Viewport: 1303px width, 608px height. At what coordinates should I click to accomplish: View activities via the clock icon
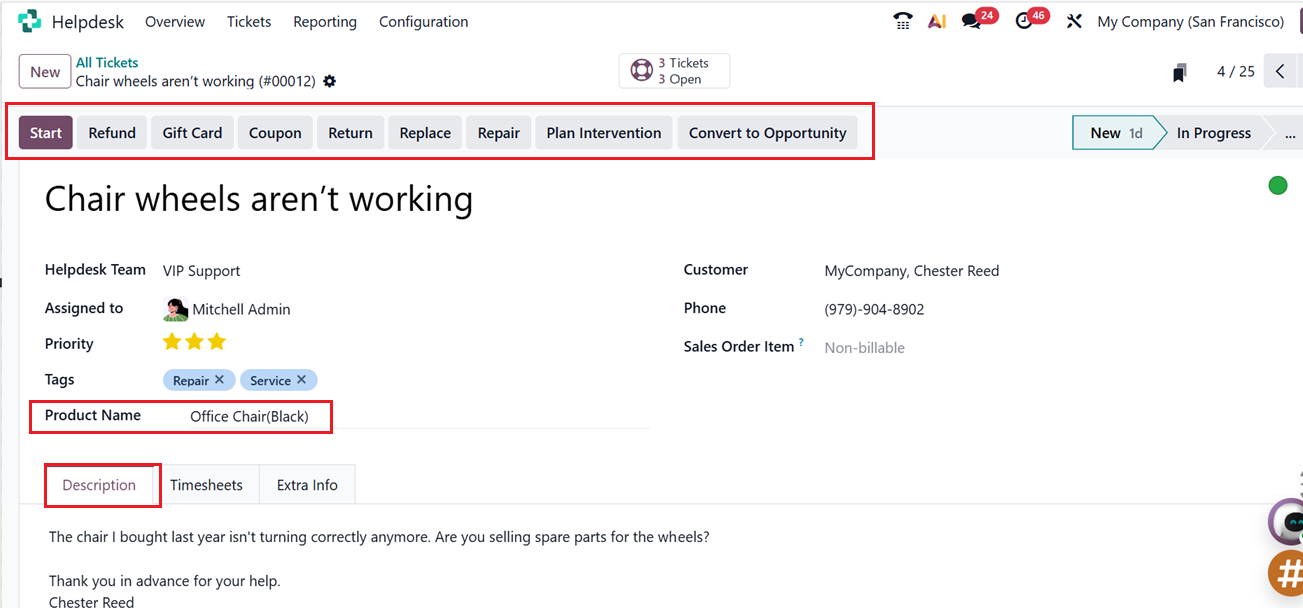click(x=1025, y=20)
